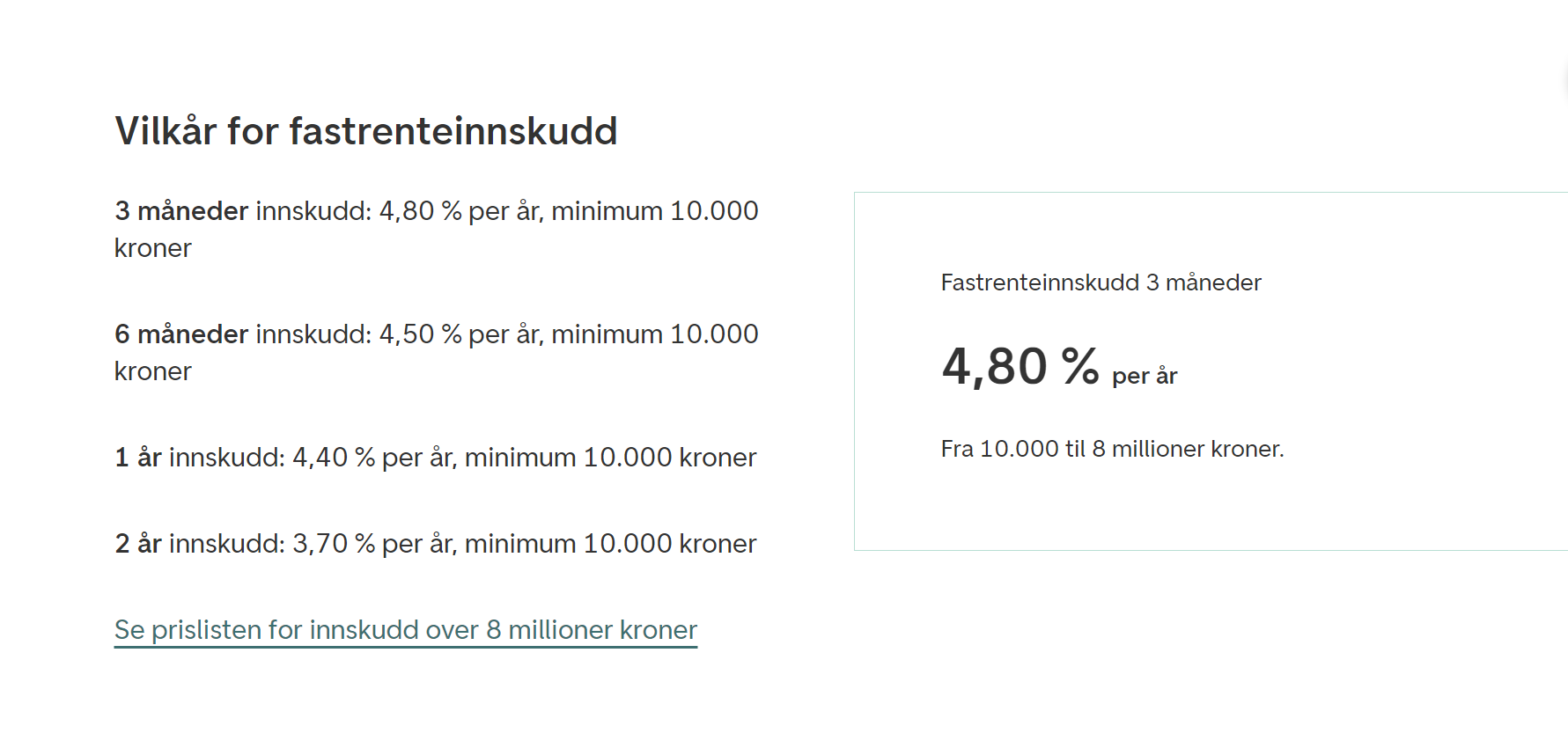This screenshot has width=1568, height=748.
Task: Select the bold "3 måneder" term label
Action: tap(181, 211)
